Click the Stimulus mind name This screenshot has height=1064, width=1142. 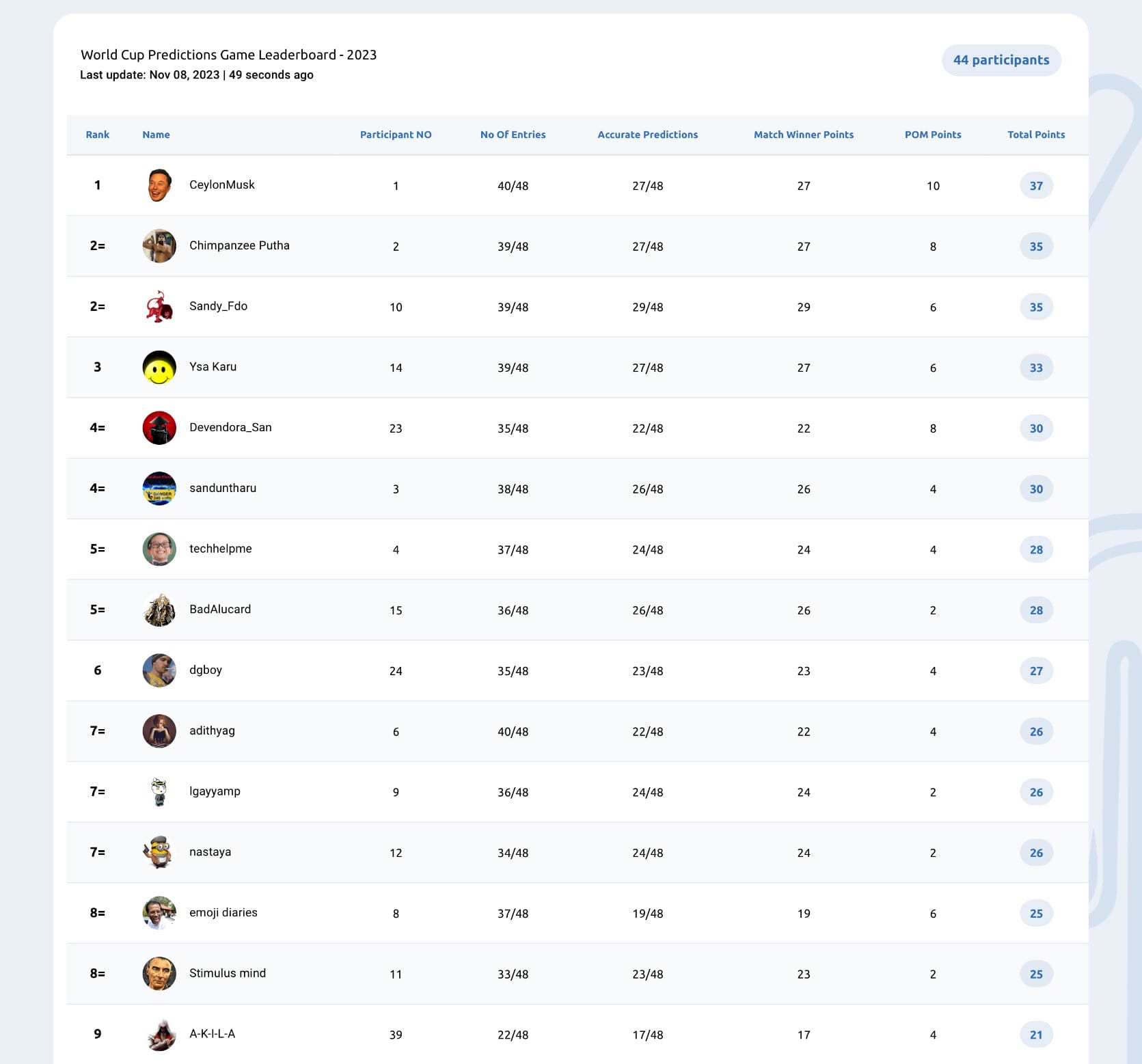pos(228,973)
